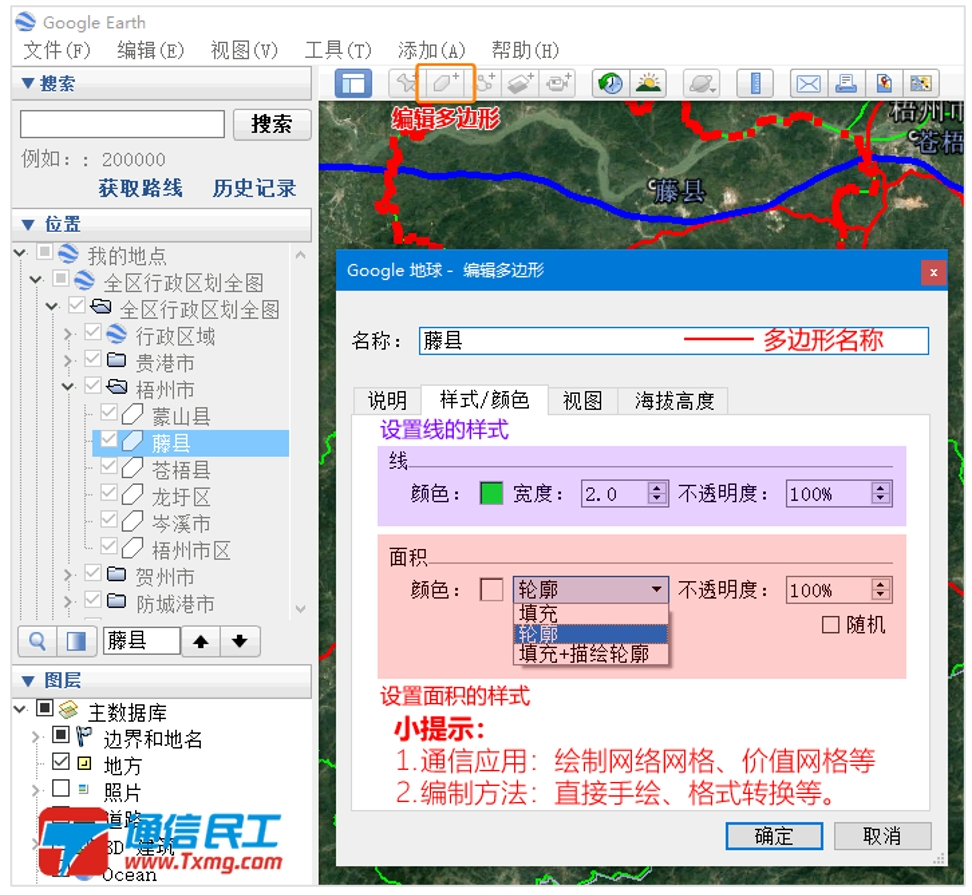Click the Save Image toolbar icon
The height and width of the screenshot is (895, 972).
pos(883,83)
